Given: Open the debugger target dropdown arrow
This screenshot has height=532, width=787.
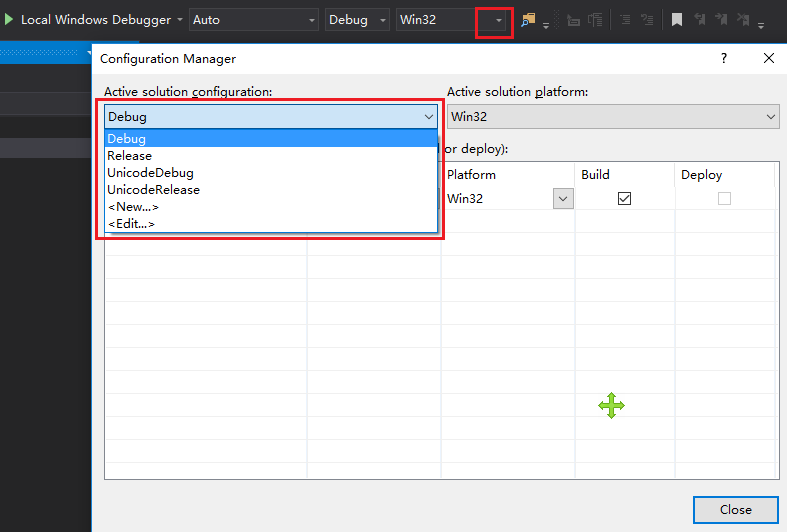Looking at the screenshot, I should (x=180, y=20).
